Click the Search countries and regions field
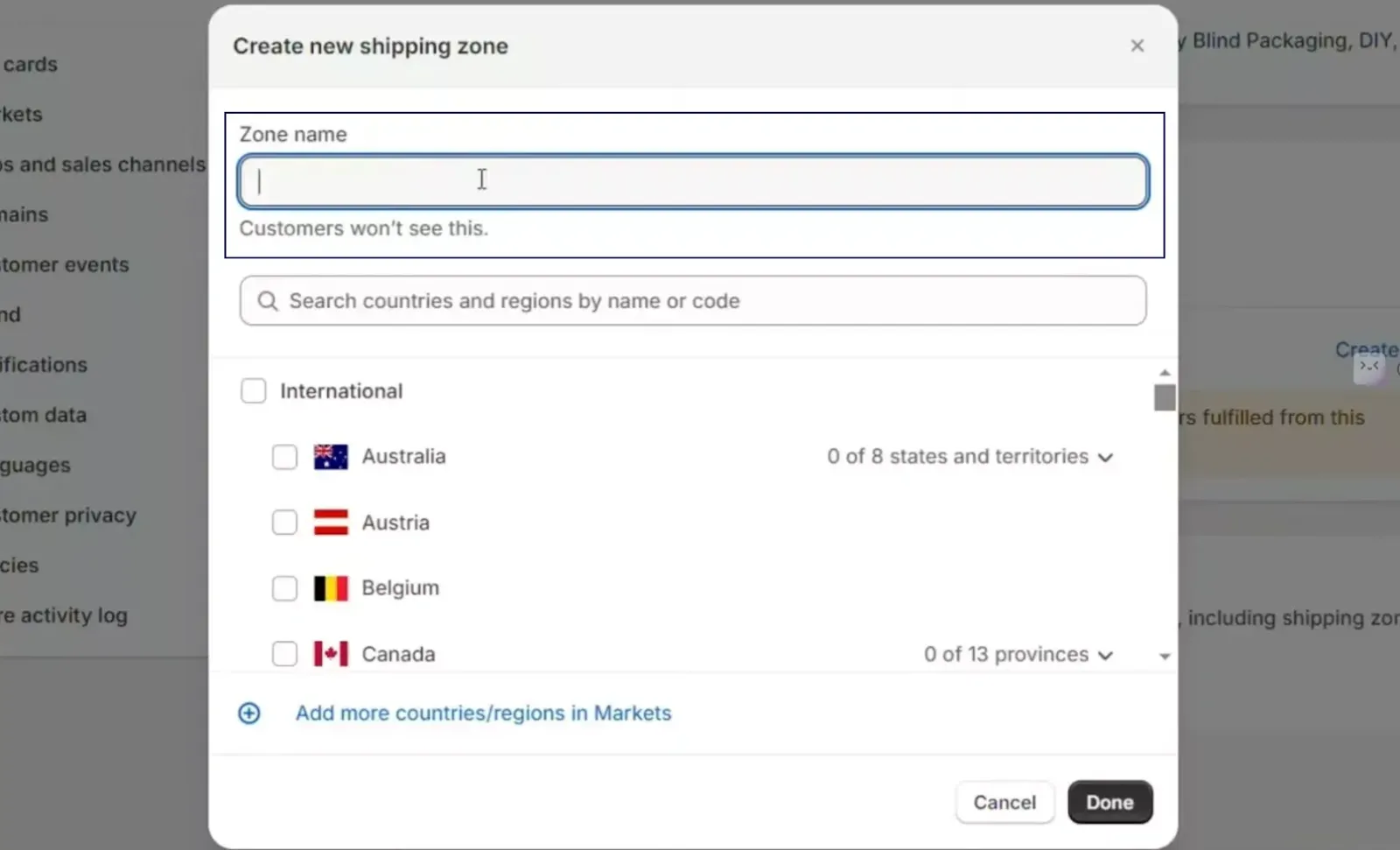 coord(693,301)
